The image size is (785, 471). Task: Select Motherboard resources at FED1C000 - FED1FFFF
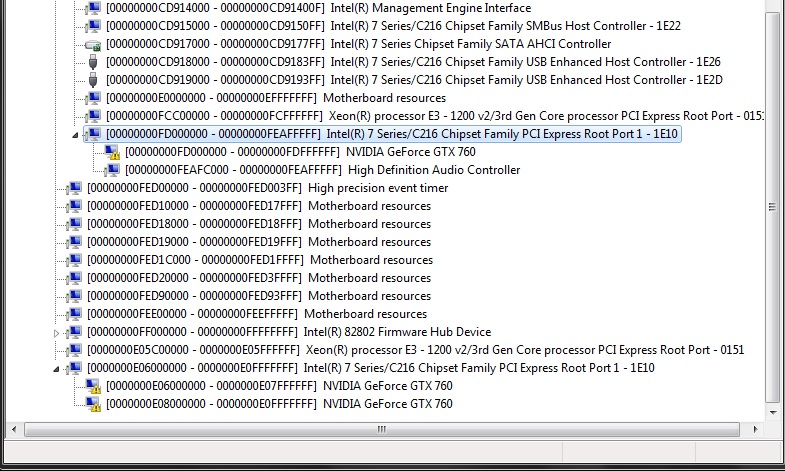[x=260, y=260]
